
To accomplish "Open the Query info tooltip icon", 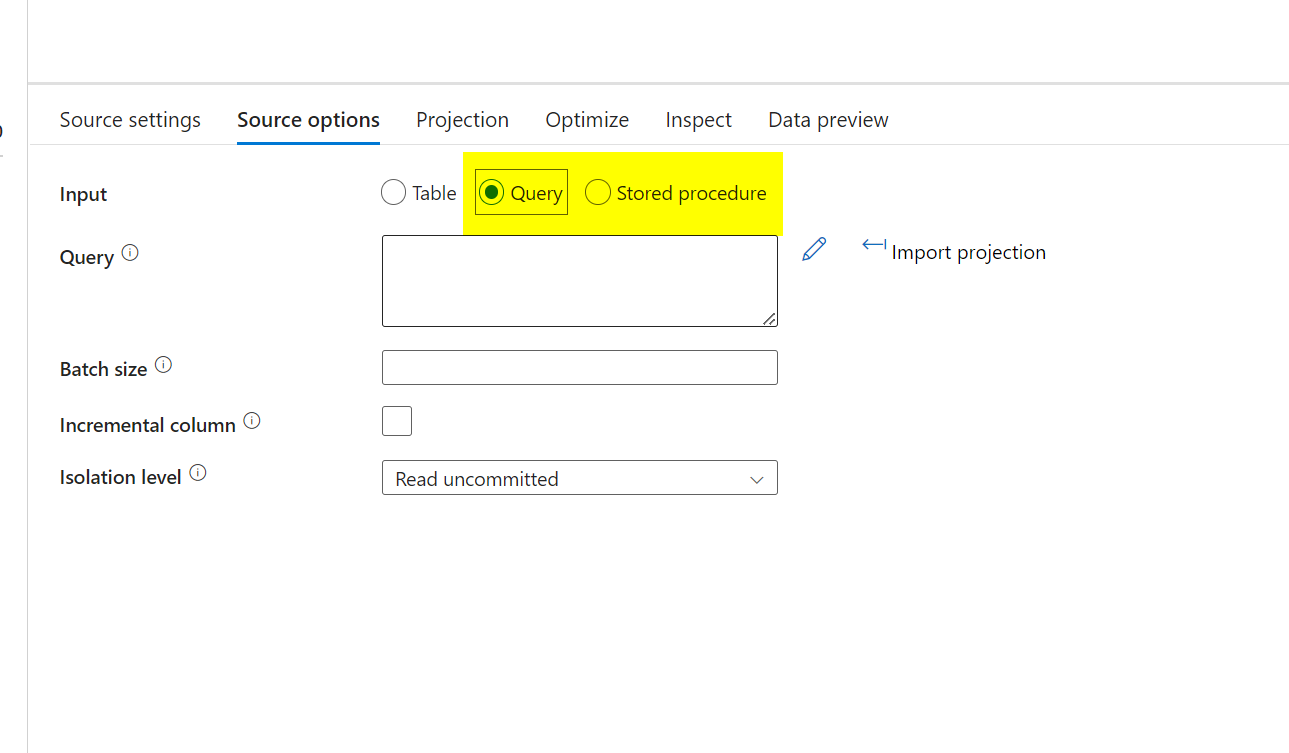I will (x=131, y=252).
